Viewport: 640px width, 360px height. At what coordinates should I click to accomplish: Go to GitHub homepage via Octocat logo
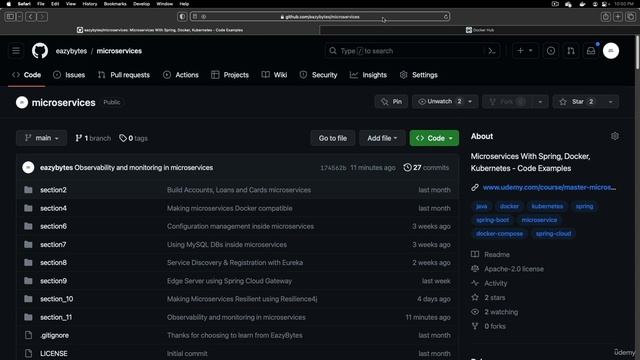click(x=40, y=51)
